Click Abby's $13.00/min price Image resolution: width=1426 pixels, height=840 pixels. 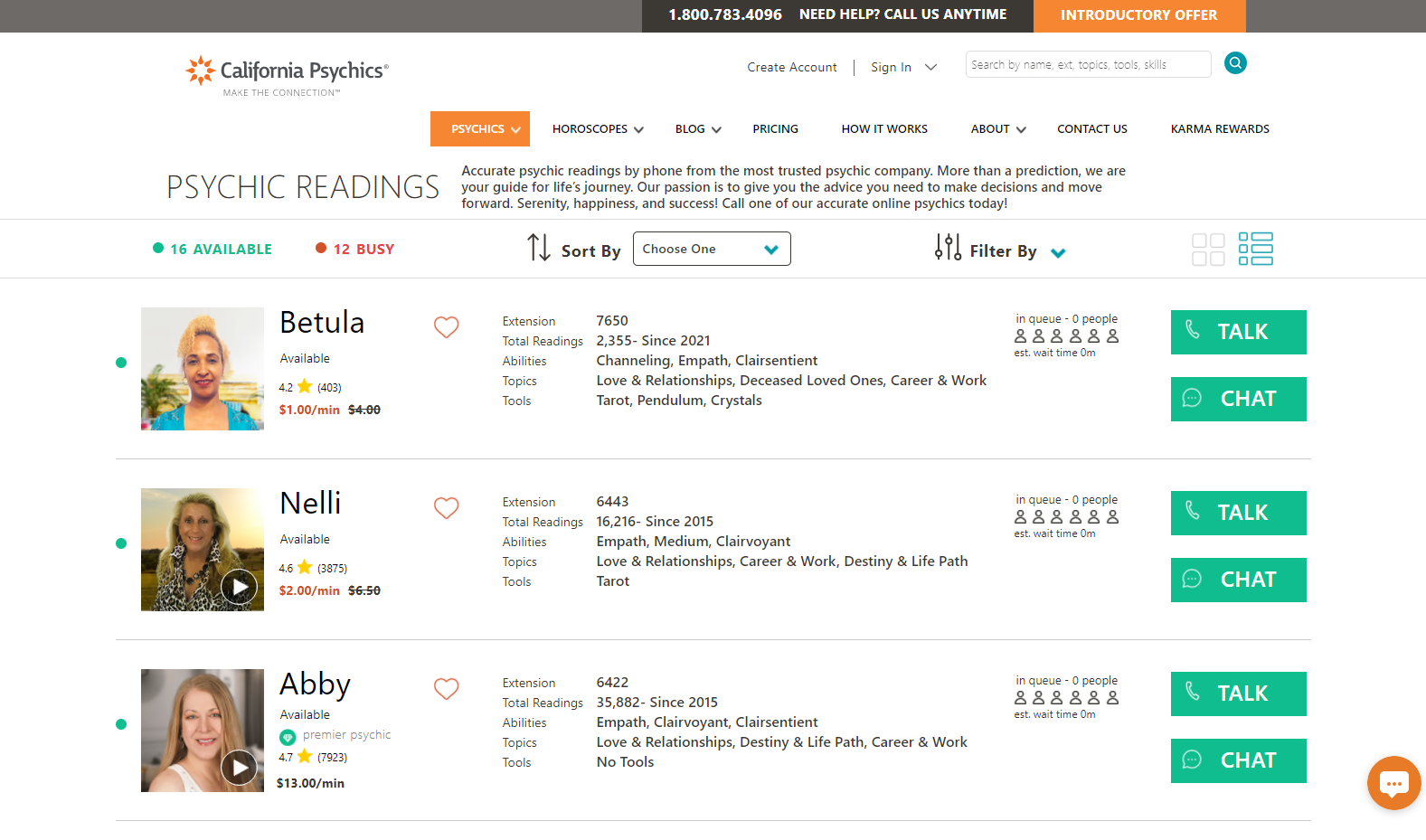(310, 783)
